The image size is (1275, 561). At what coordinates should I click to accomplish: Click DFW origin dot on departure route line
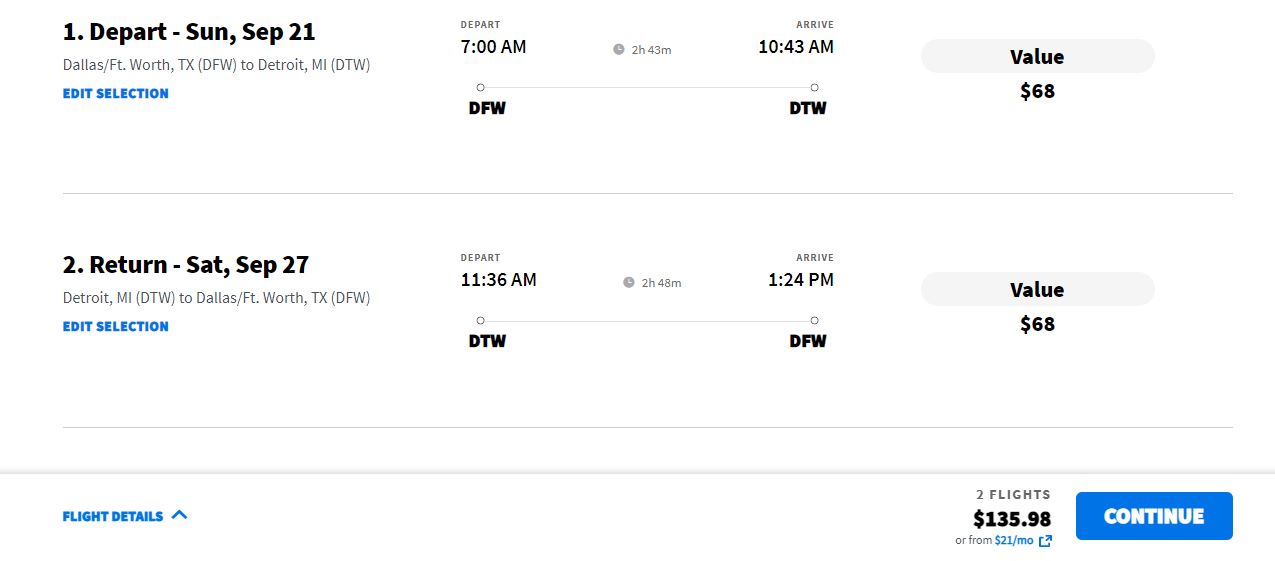480,87
